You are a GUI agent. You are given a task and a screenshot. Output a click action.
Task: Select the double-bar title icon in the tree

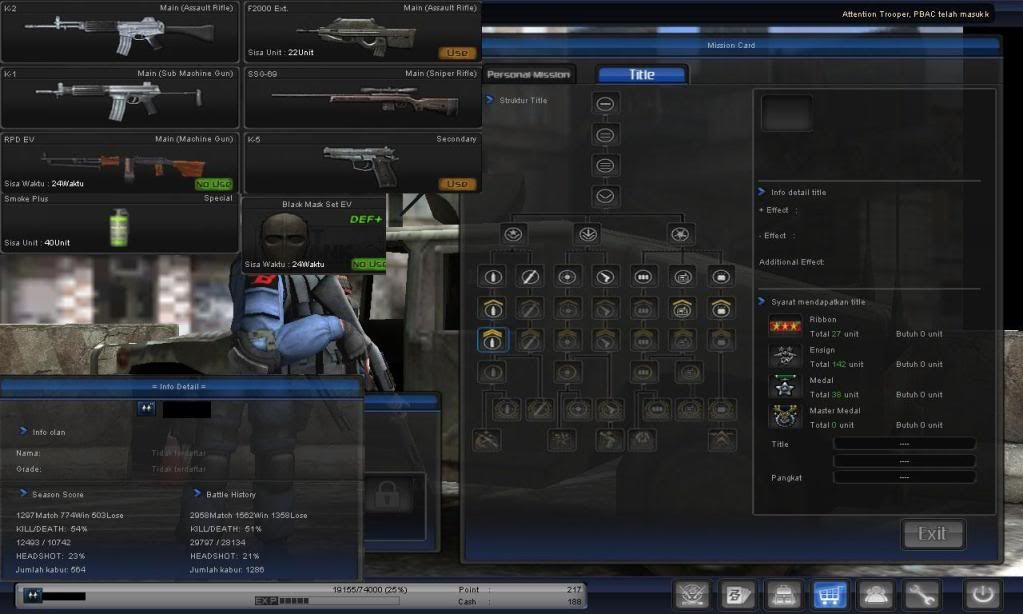[605, 134]
